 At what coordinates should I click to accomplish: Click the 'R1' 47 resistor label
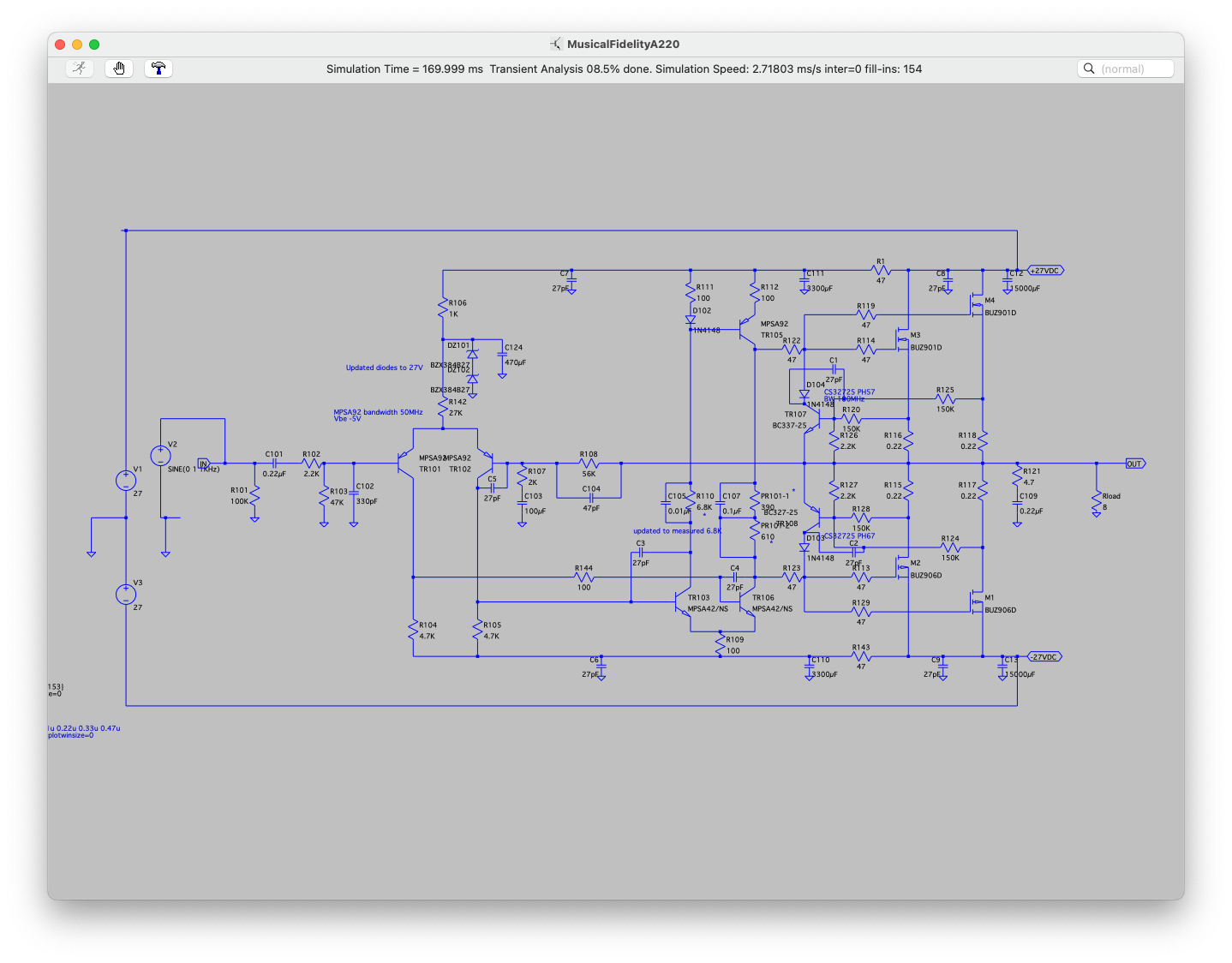coord(881,262)
